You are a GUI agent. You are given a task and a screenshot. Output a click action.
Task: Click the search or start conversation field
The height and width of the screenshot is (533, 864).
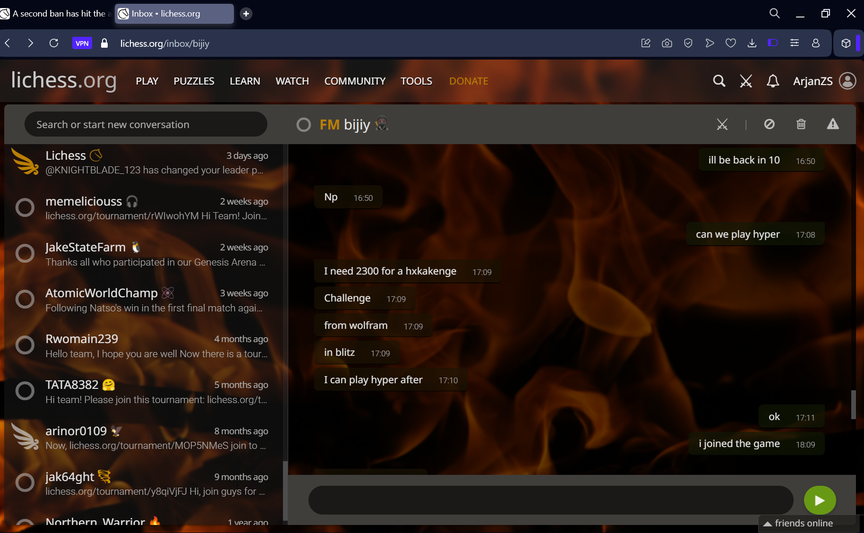click(146, 124)
